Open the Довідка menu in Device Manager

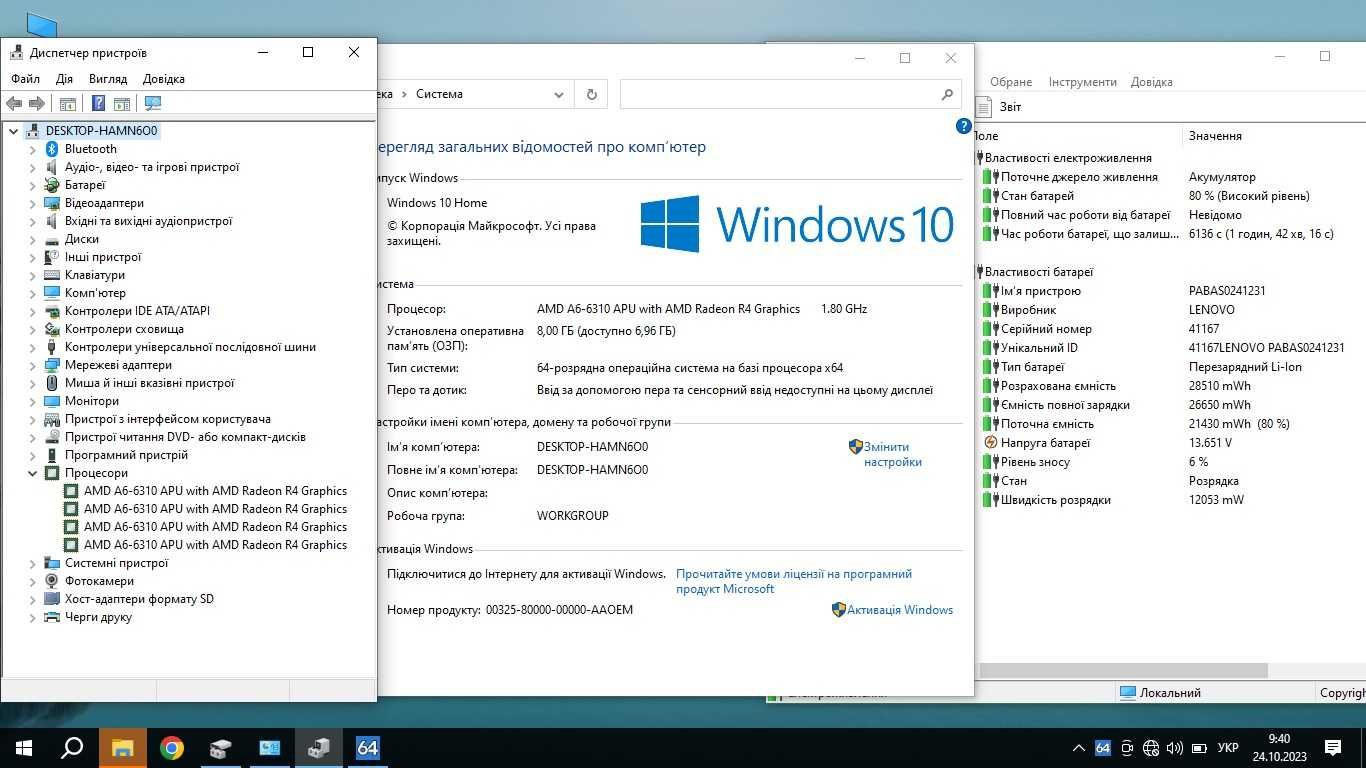click(x=164, y=79)
